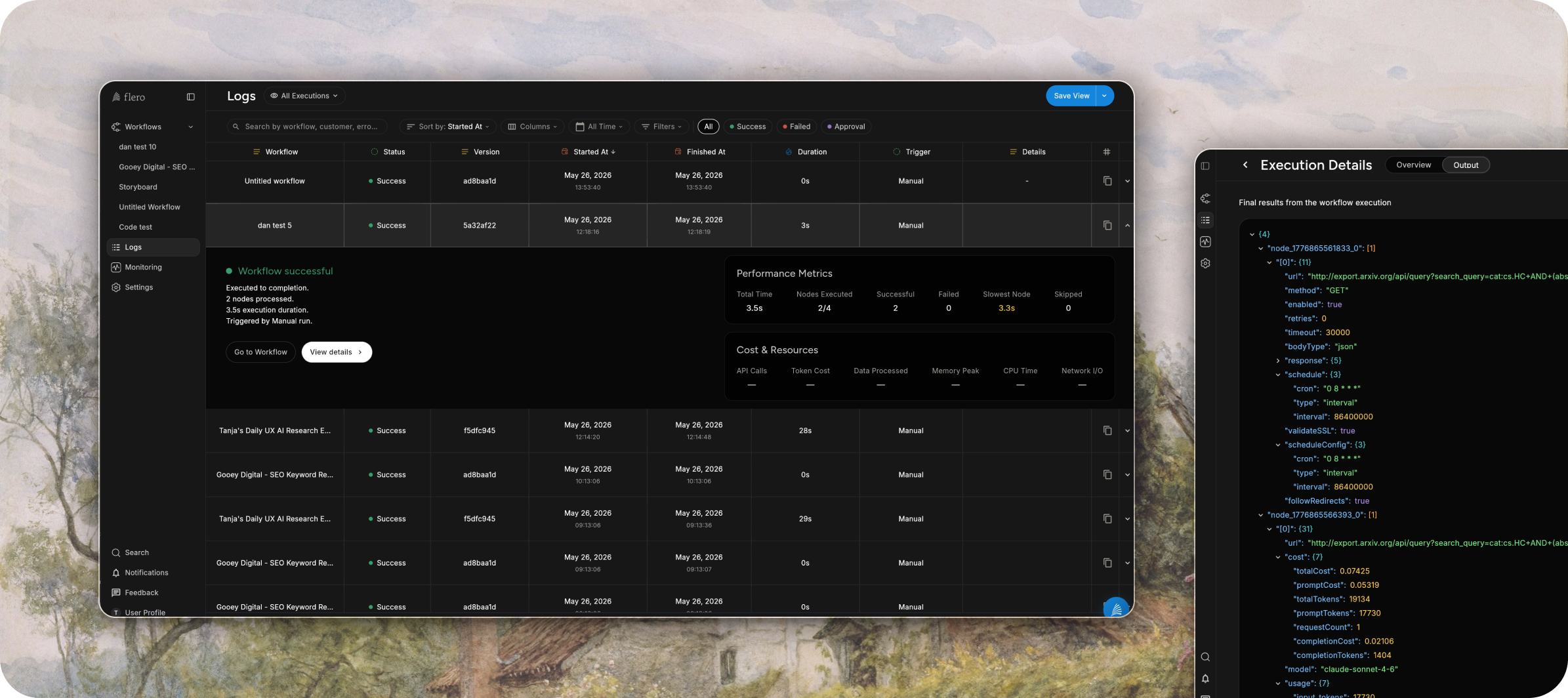This screenshot has width=1568, height=698.
Task: Open the Filters dropdown
Action: pos(661,127)
